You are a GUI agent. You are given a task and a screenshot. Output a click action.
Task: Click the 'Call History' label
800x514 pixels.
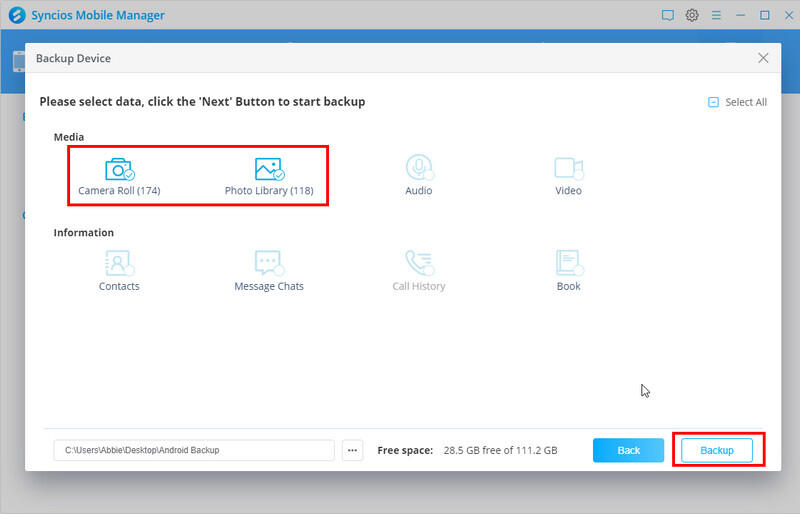point(419,286)
